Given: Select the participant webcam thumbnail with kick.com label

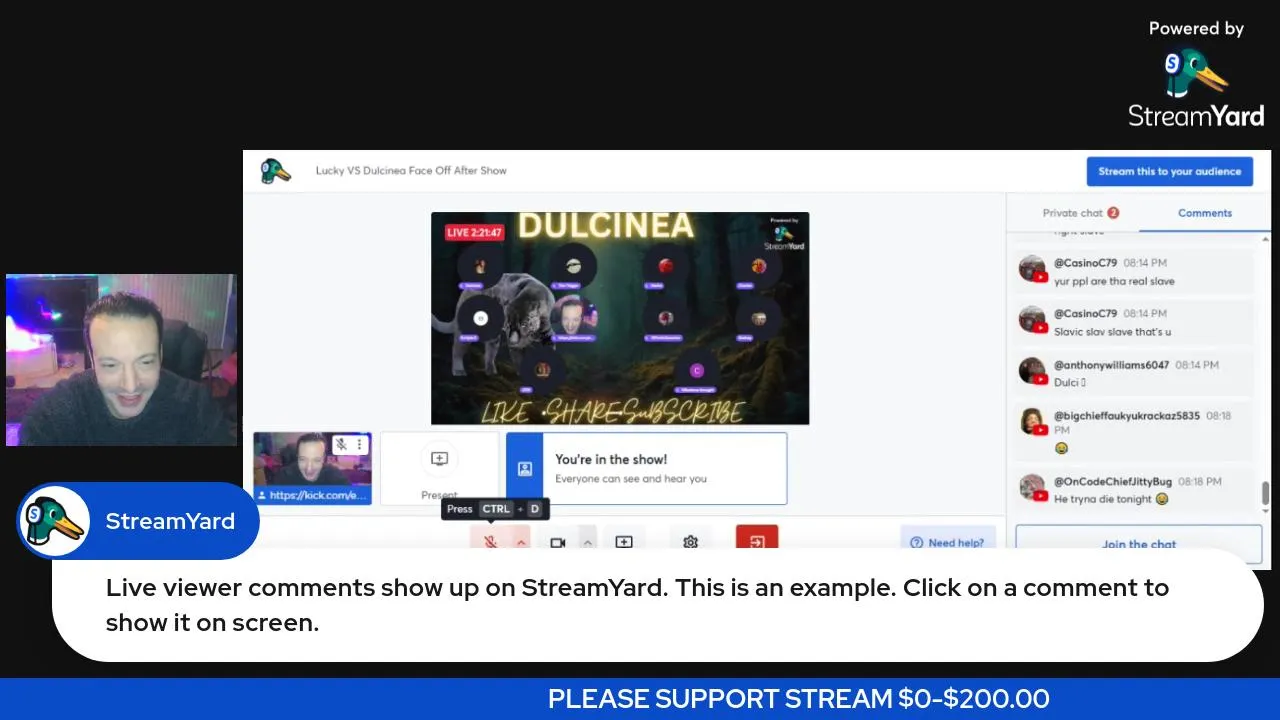Looking at the screenshot, I should (x=312, y=468).
